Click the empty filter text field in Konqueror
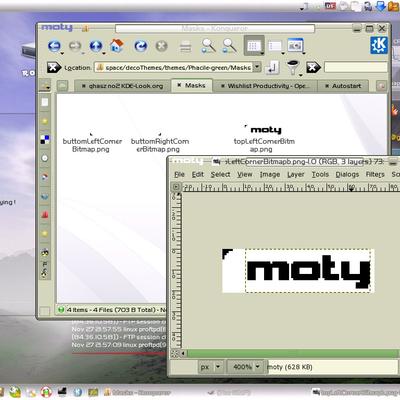Screen dimensions: 400x400 point(356,67)
